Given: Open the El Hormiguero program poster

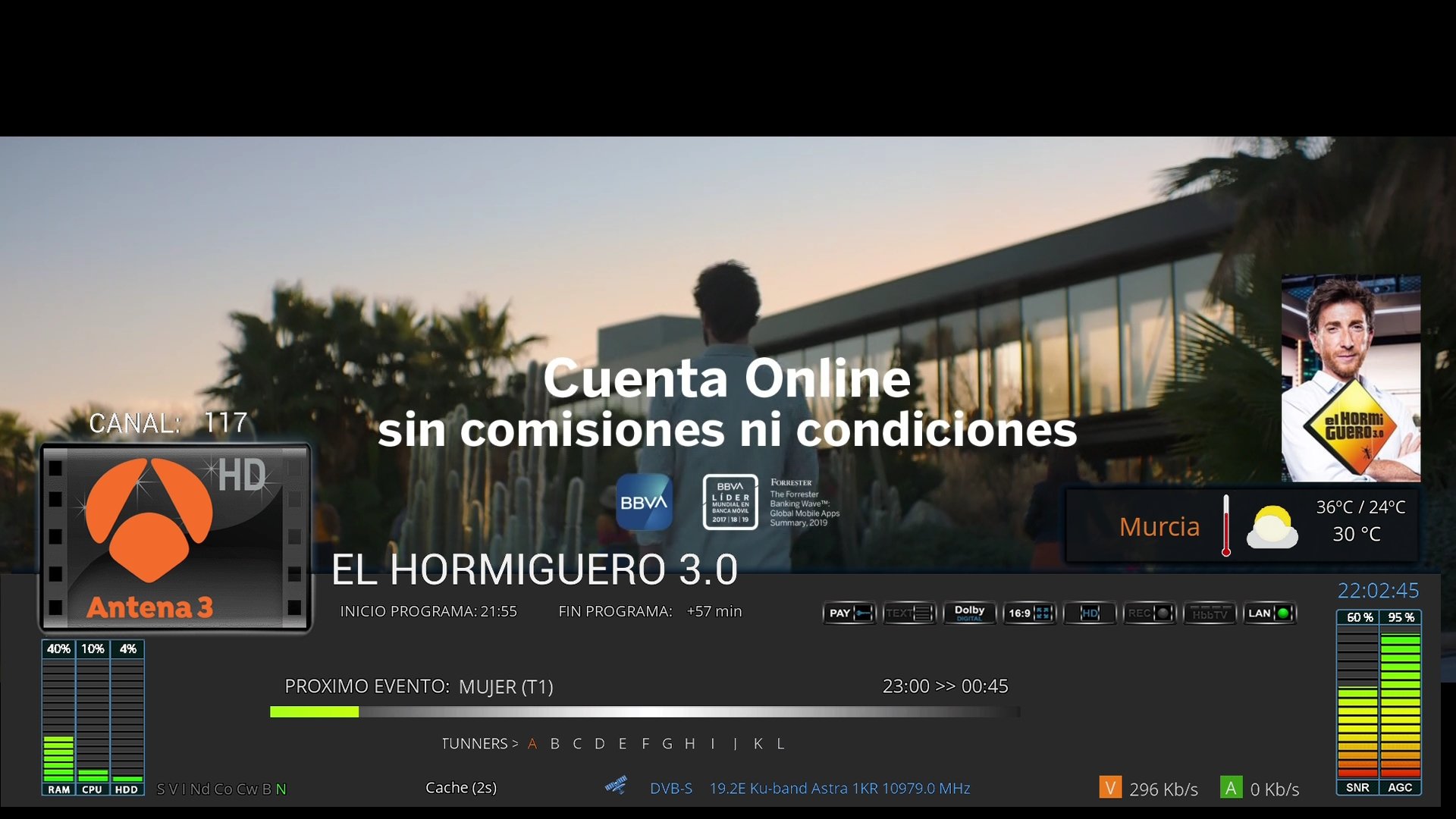Looking at the screenshot, I should point(1351,378).
